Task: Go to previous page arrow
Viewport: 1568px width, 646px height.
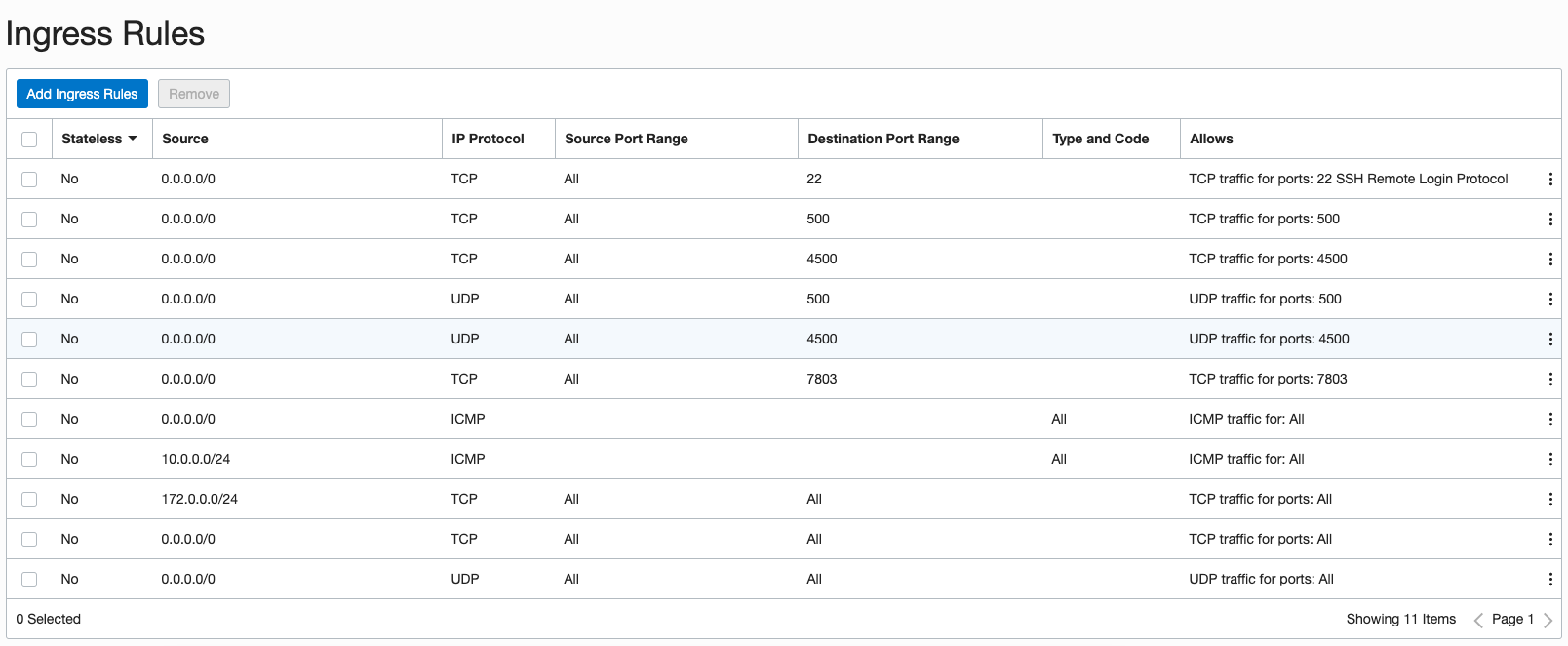Action: pyautogui.click(x=1478, y=620)
